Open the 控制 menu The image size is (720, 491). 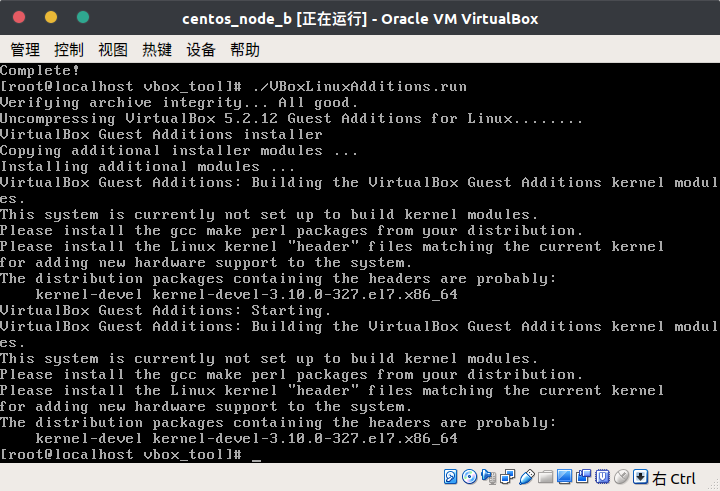coord(69,50)
